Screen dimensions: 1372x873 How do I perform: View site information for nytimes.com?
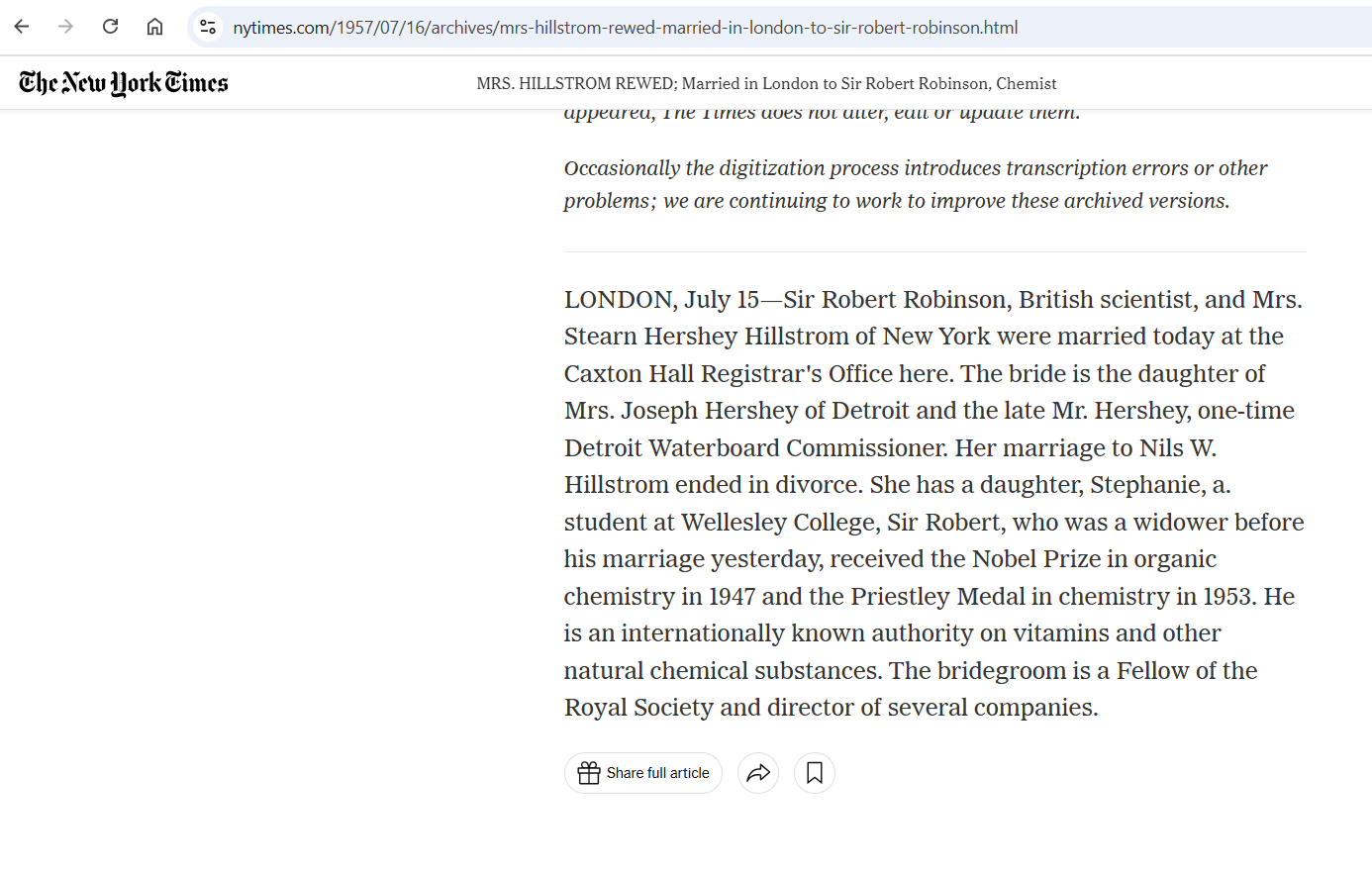[x=208, y=27]
